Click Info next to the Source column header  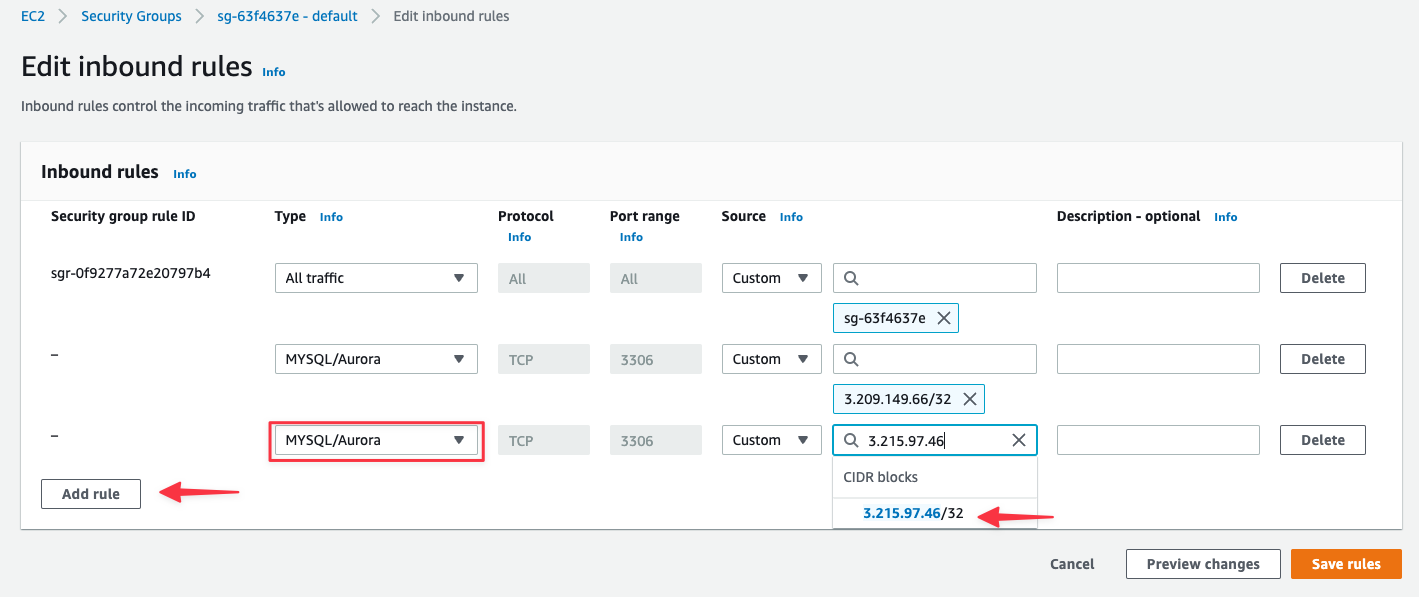pyautogui.click(x=791, y=216)
